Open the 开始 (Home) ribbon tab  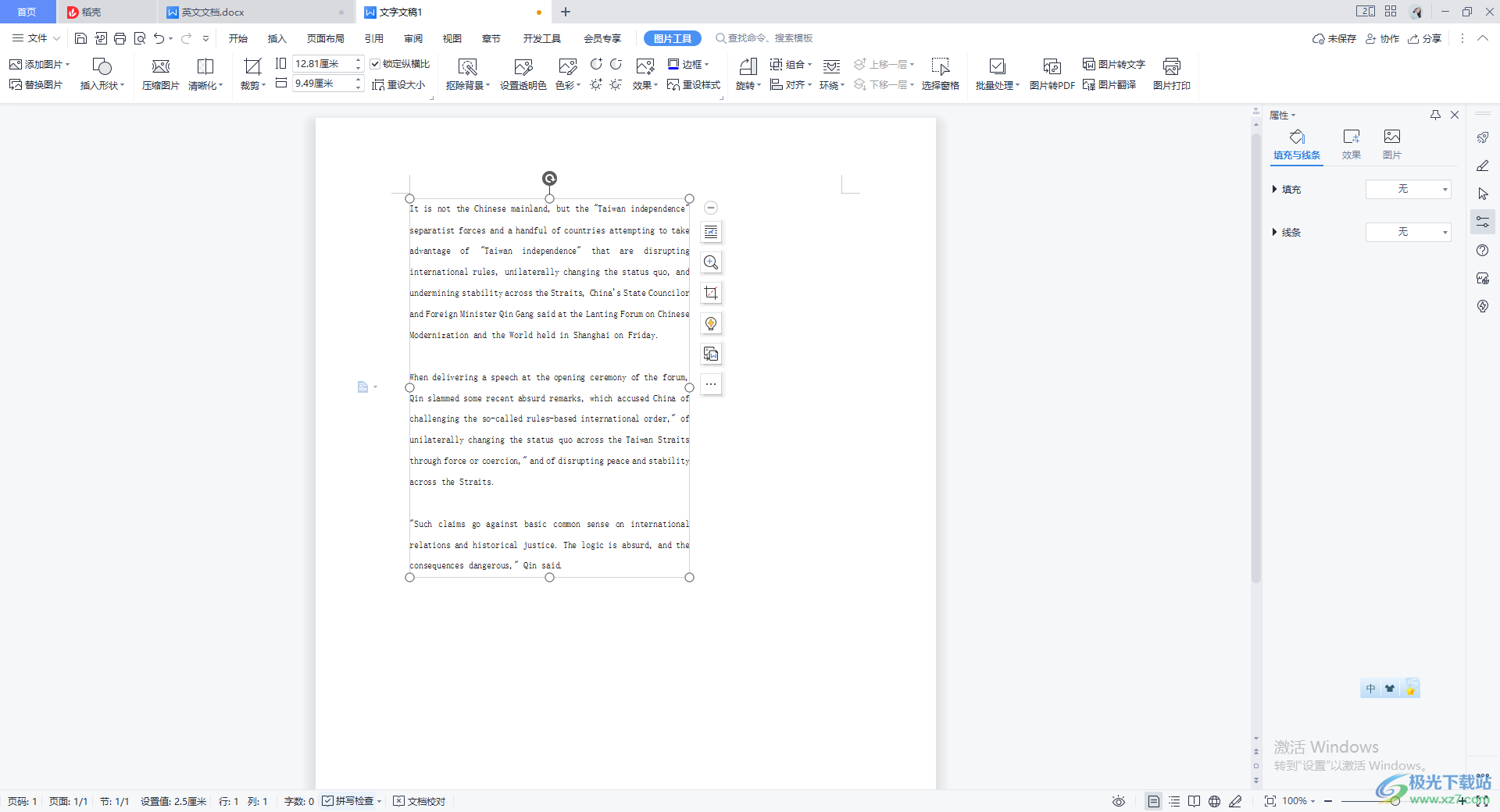click(x=238, y=38)
